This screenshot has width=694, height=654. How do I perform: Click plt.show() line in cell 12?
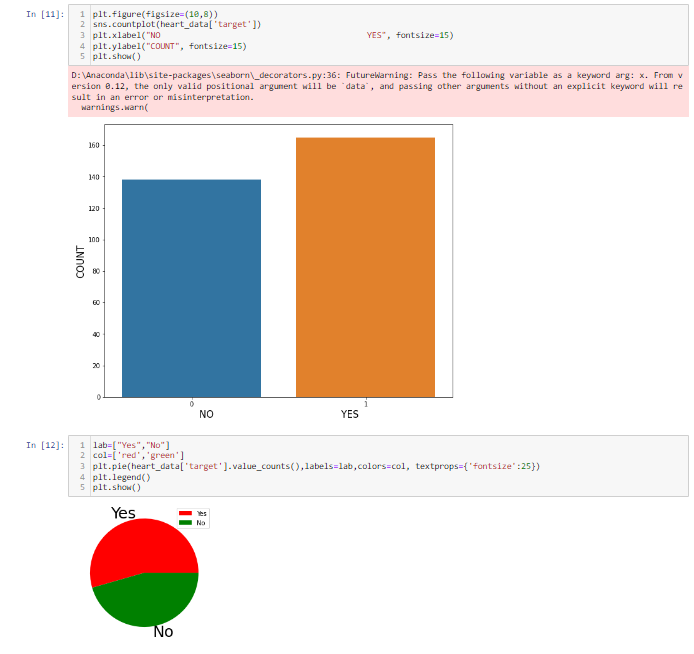coord(116,487)
